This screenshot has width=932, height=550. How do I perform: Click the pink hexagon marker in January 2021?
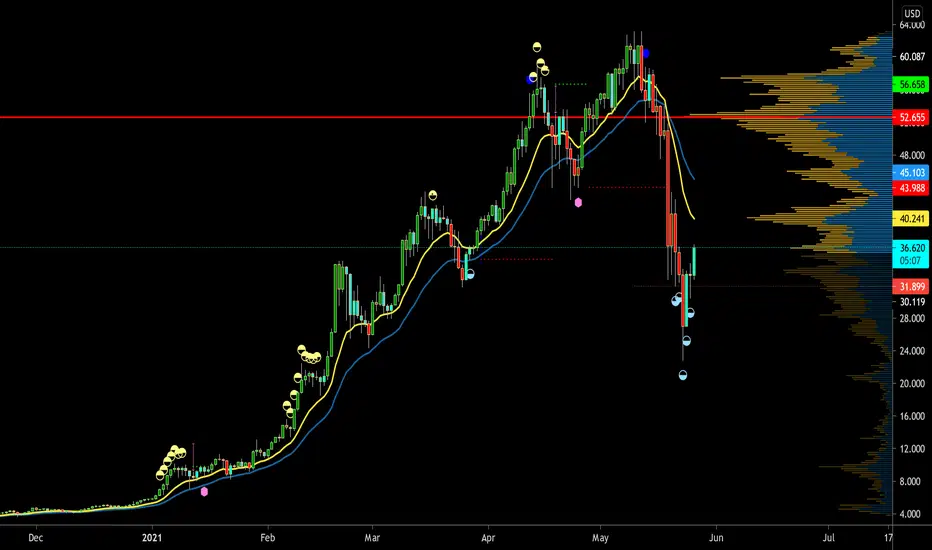tap(204, 492)
